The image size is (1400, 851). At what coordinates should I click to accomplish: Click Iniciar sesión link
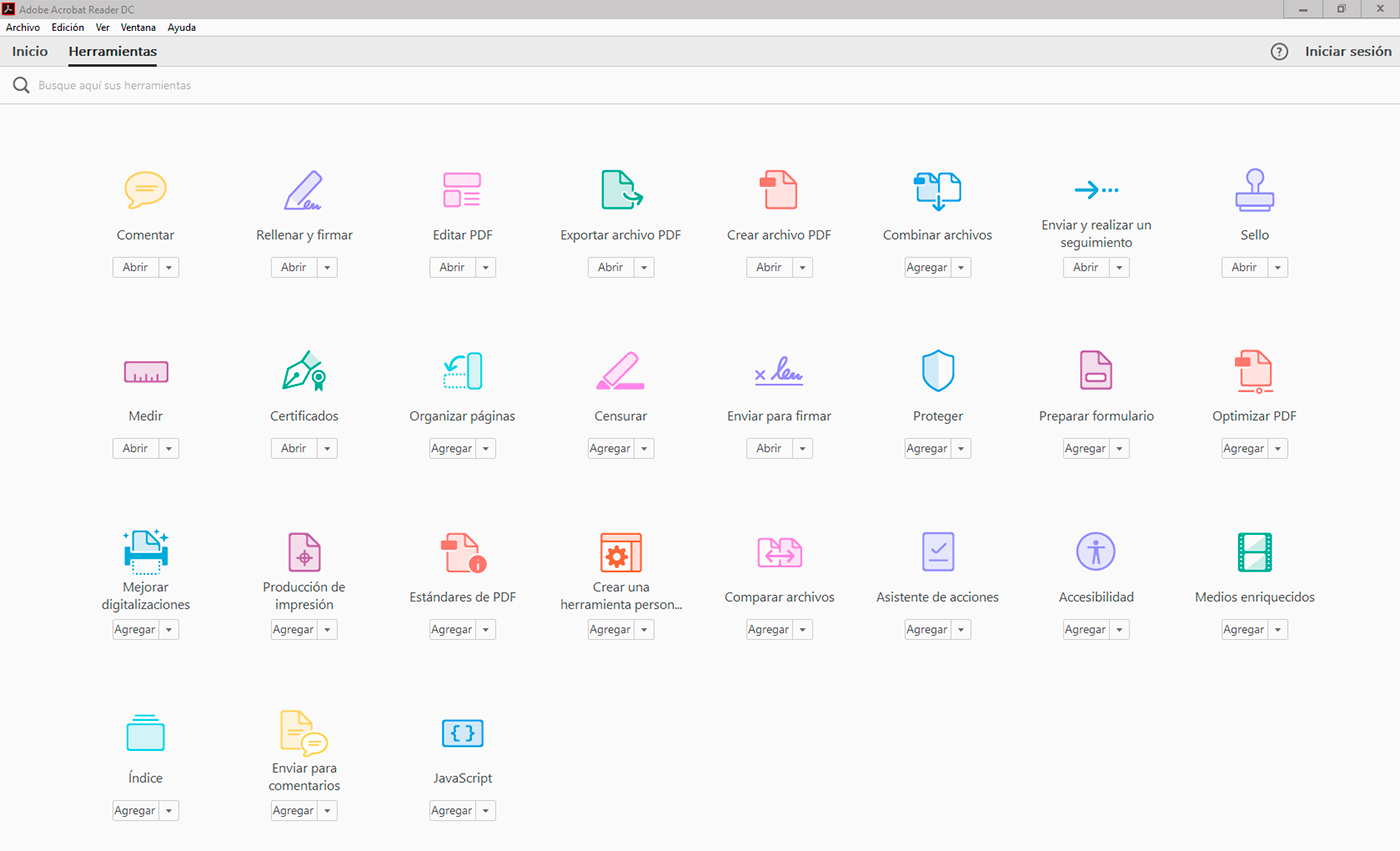pos(1348,52)
